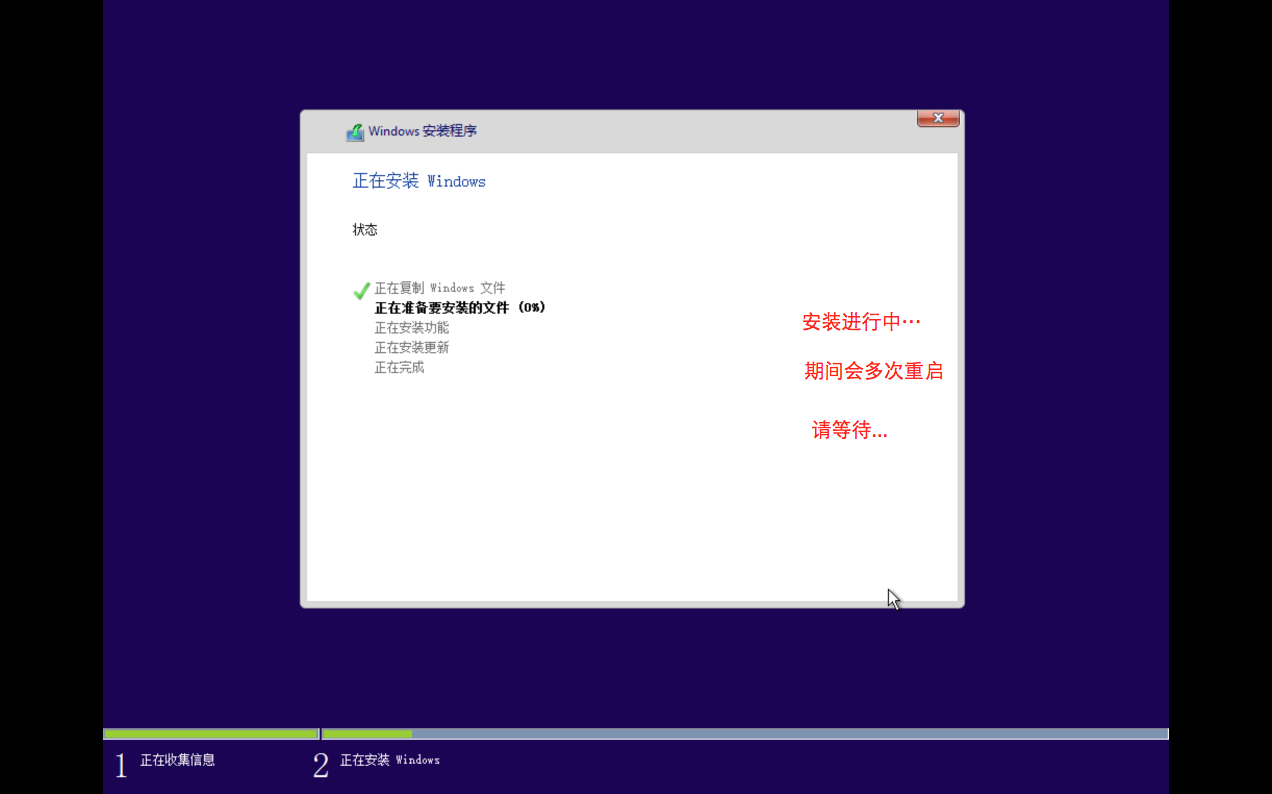
Task: Click the 状态 label
Action: [x=365, y=230]
